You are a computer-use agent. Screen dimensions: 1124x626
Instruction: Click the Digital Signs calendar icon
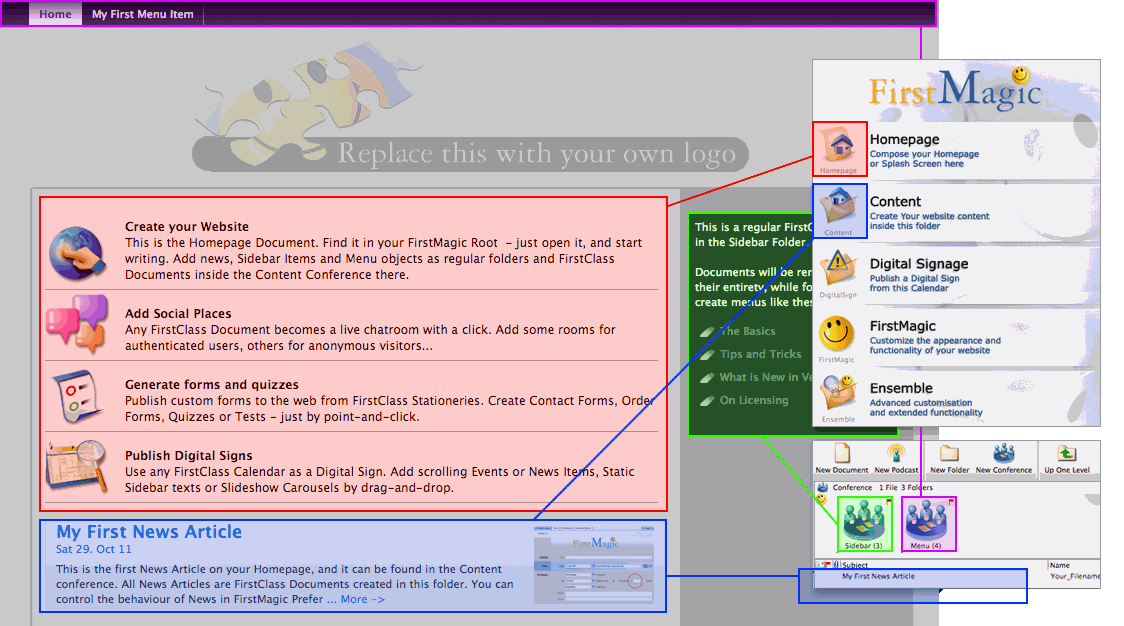point(77,467)
